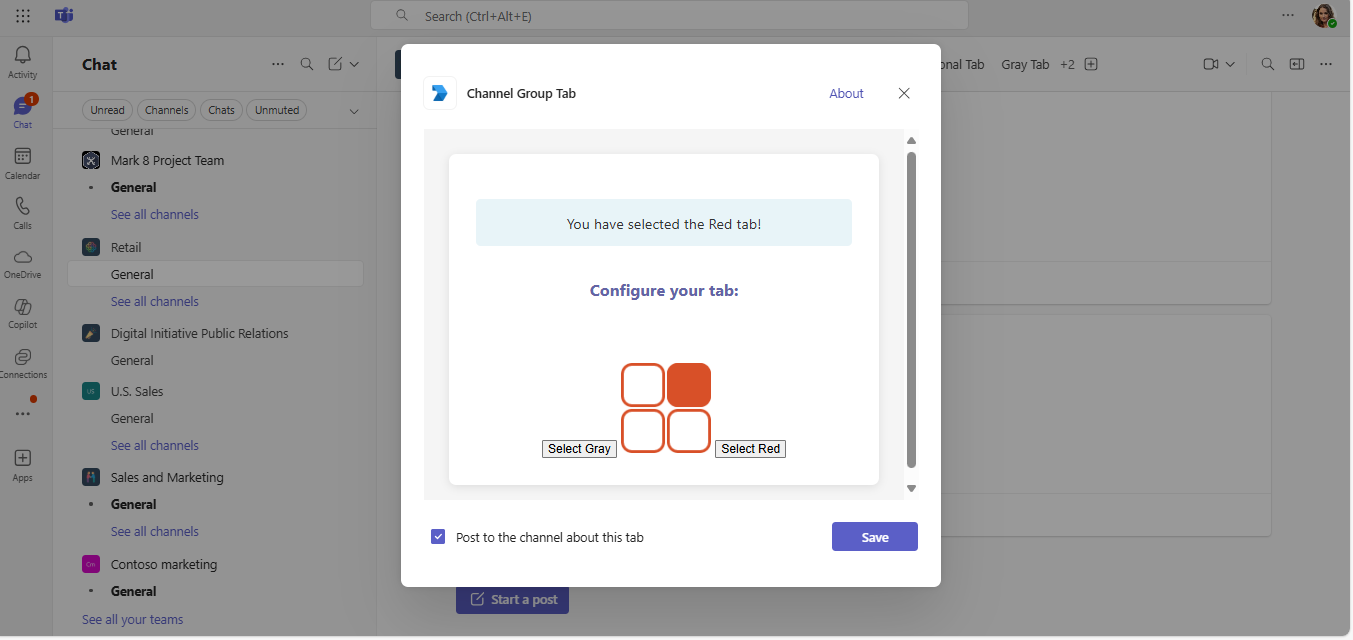The width and height of the screenshot is (1353, 640).
Task: Start a video meeting camera icon
Action: coord(1211,64)
